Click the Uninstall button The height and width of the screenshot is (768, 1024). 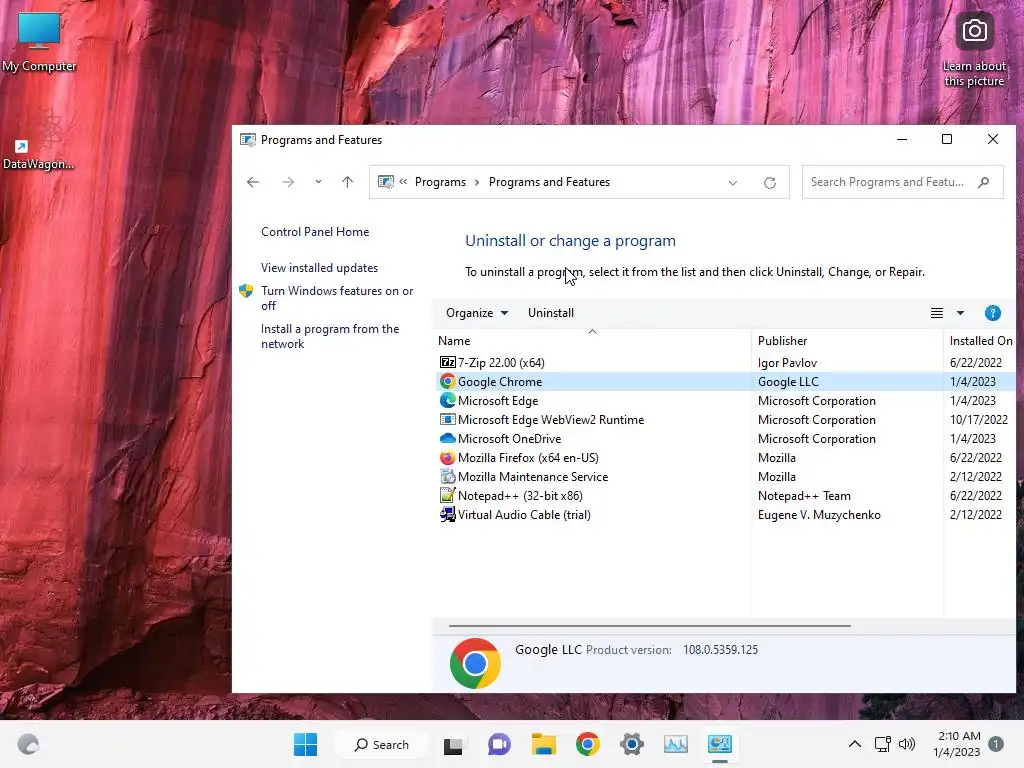point(551,313)
